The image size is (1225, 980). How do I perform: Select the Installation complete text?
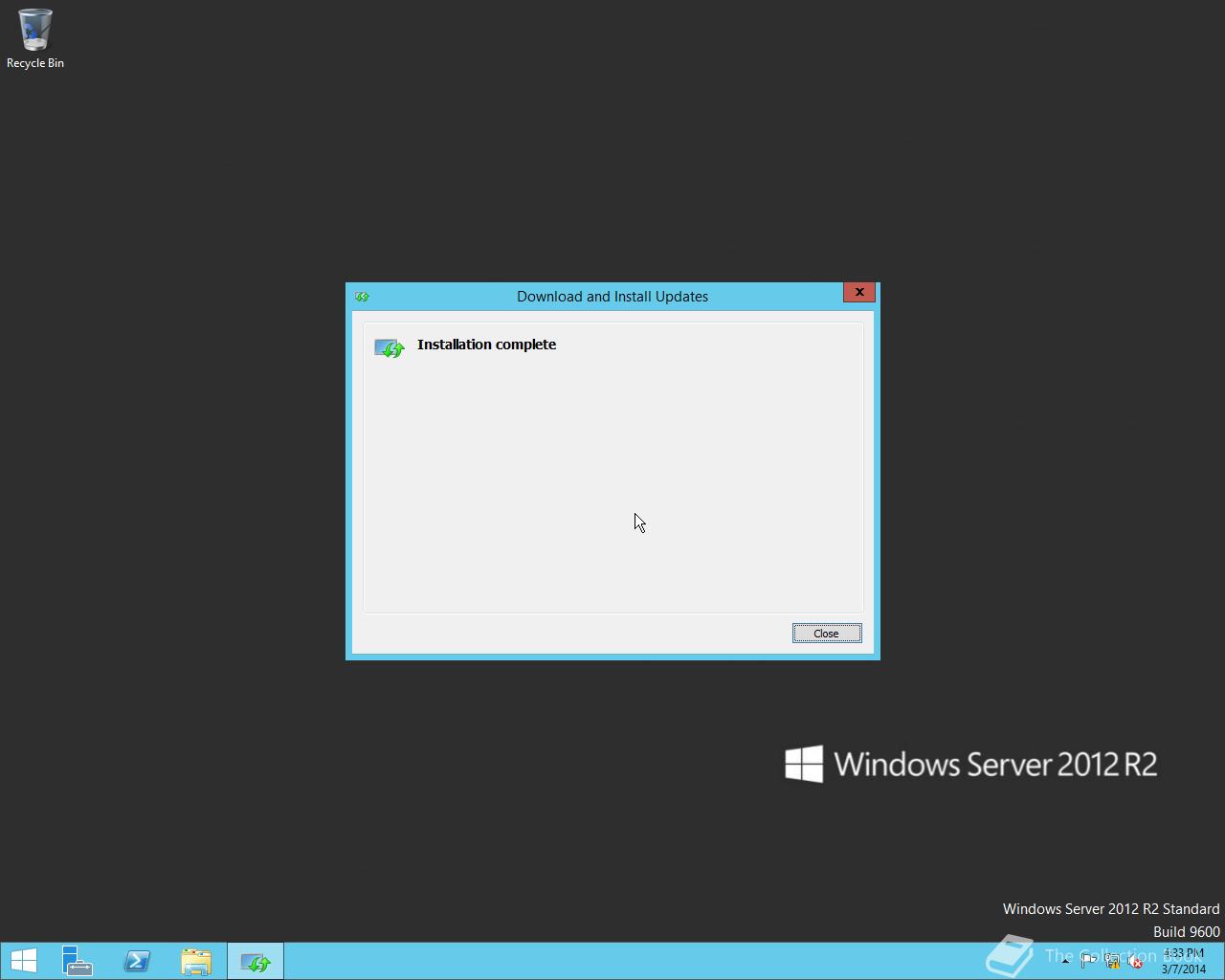pyautogui.click(x=486, y=345)
